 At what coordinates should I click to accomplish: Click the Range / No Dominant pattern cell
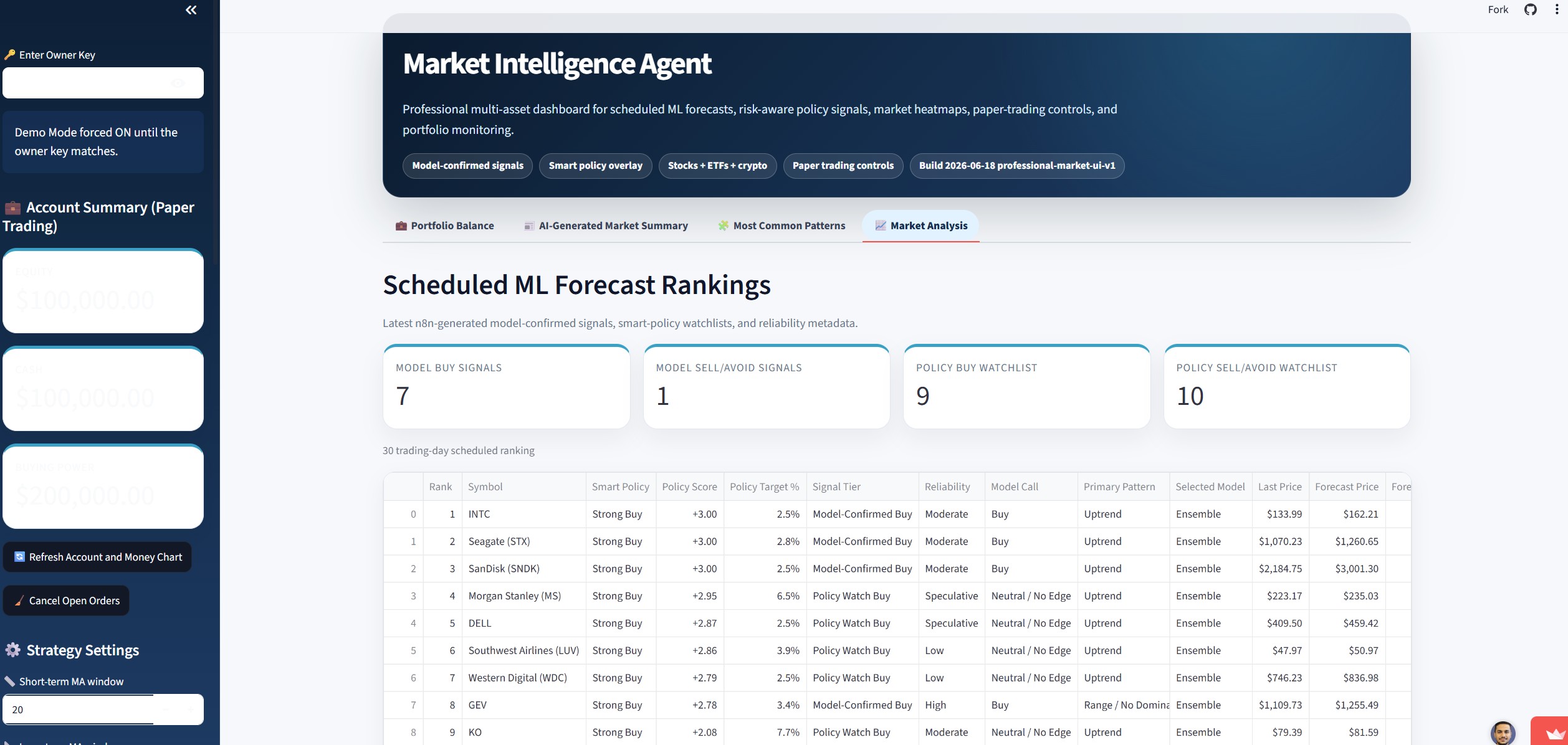(x=1123, y=705)
